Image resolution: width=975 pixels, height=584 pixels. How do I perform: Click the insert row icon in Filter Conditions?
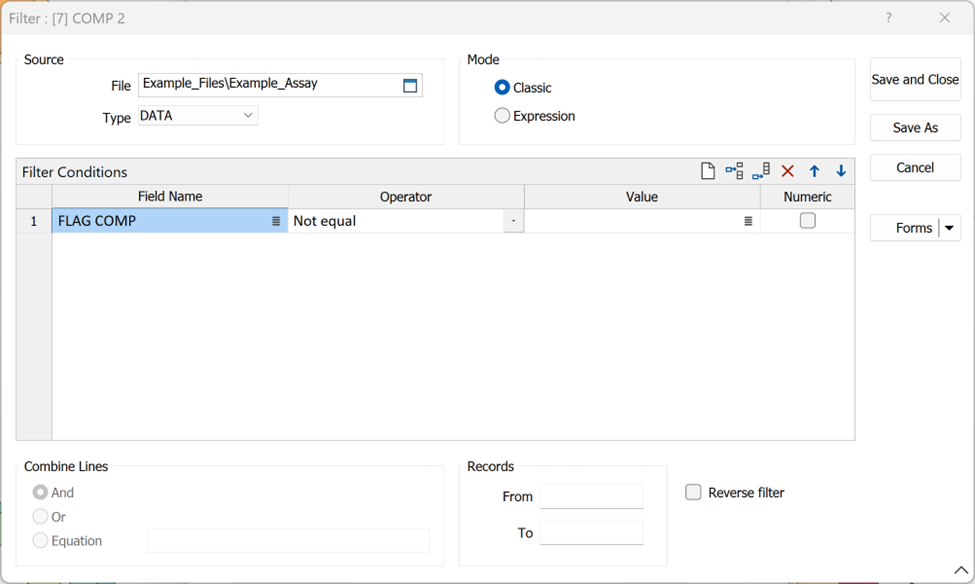tap(734, 172)
